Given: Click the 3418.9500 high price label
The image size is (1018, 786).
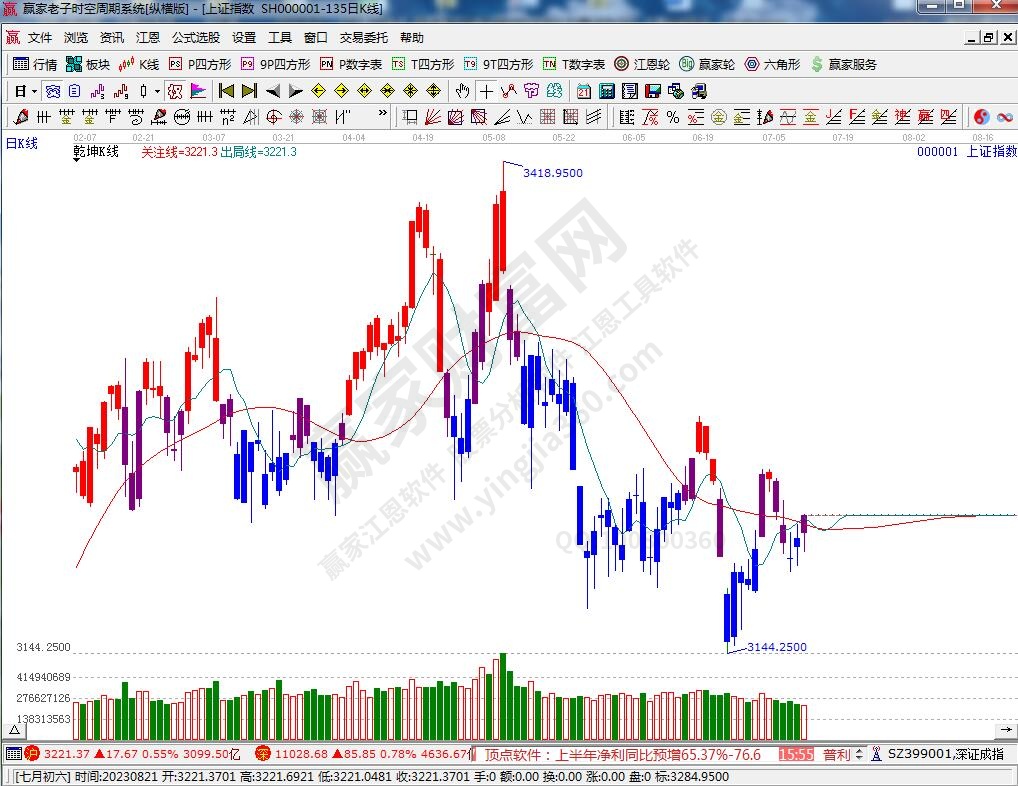Looking at the screenshot, I should 552,173.
